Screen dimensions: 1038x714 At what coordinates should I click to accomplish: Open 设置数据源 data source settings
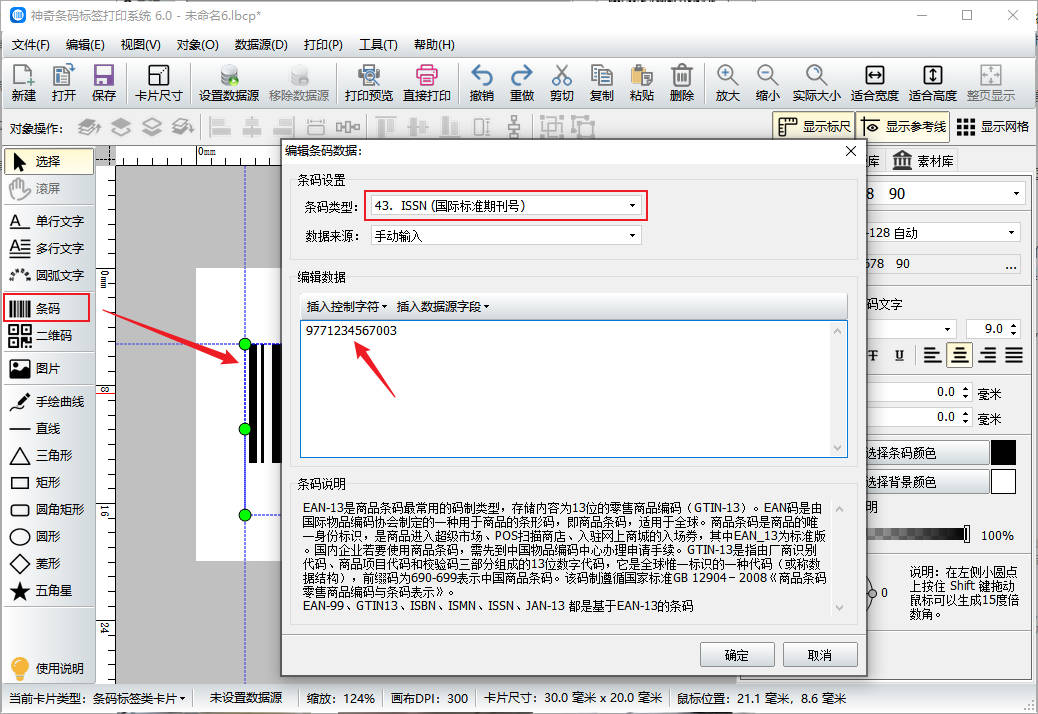(x=228, y=83)
